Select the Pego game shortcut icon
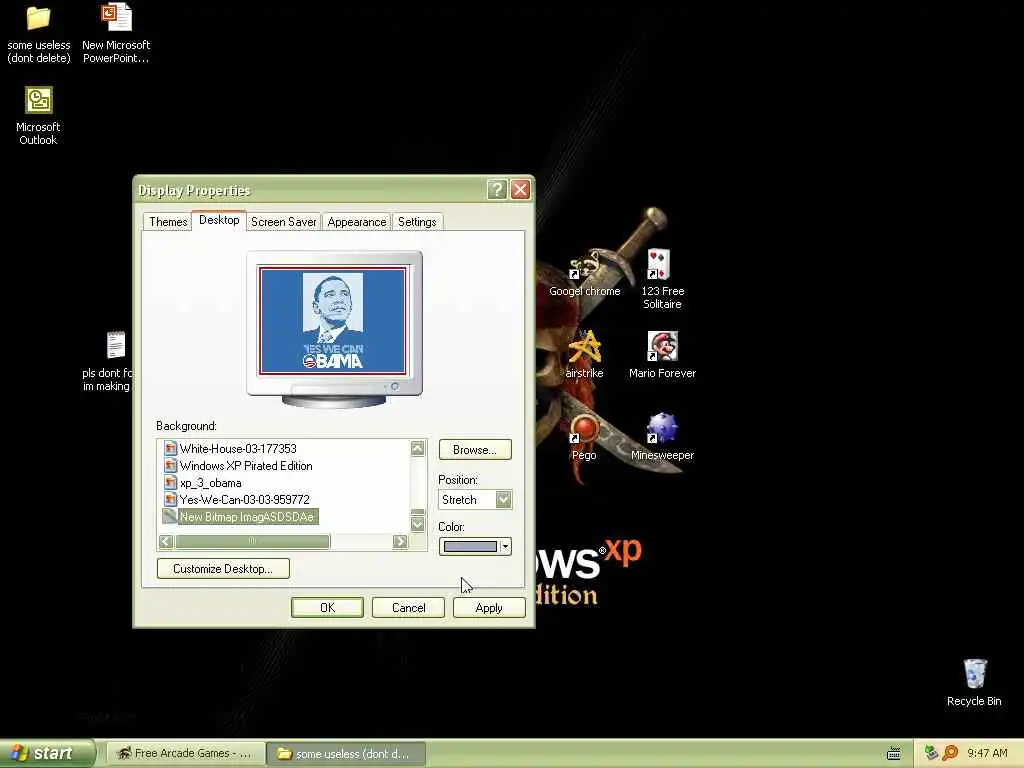 (584, 428)
